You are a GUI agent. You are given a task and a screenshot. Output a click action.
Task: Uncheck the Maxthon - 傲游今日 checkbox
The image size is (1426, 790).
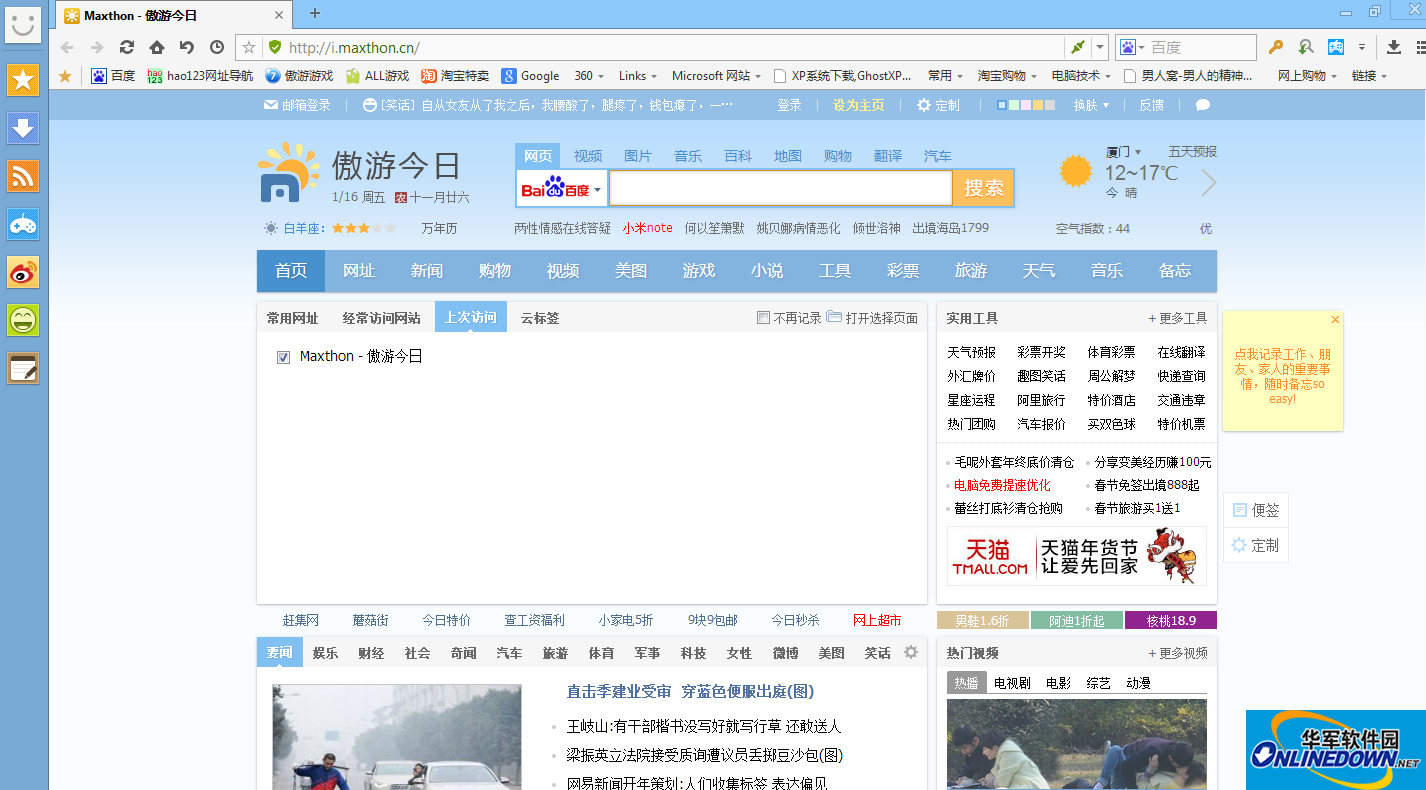tap(284, 357)
